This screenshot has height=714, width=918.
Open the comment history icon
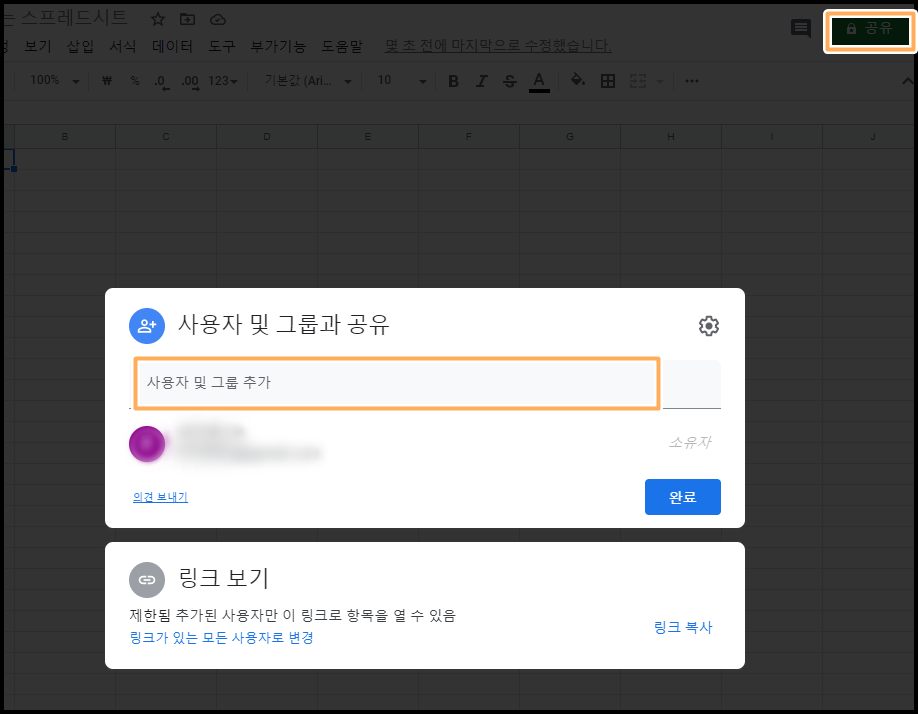point(800,28)
